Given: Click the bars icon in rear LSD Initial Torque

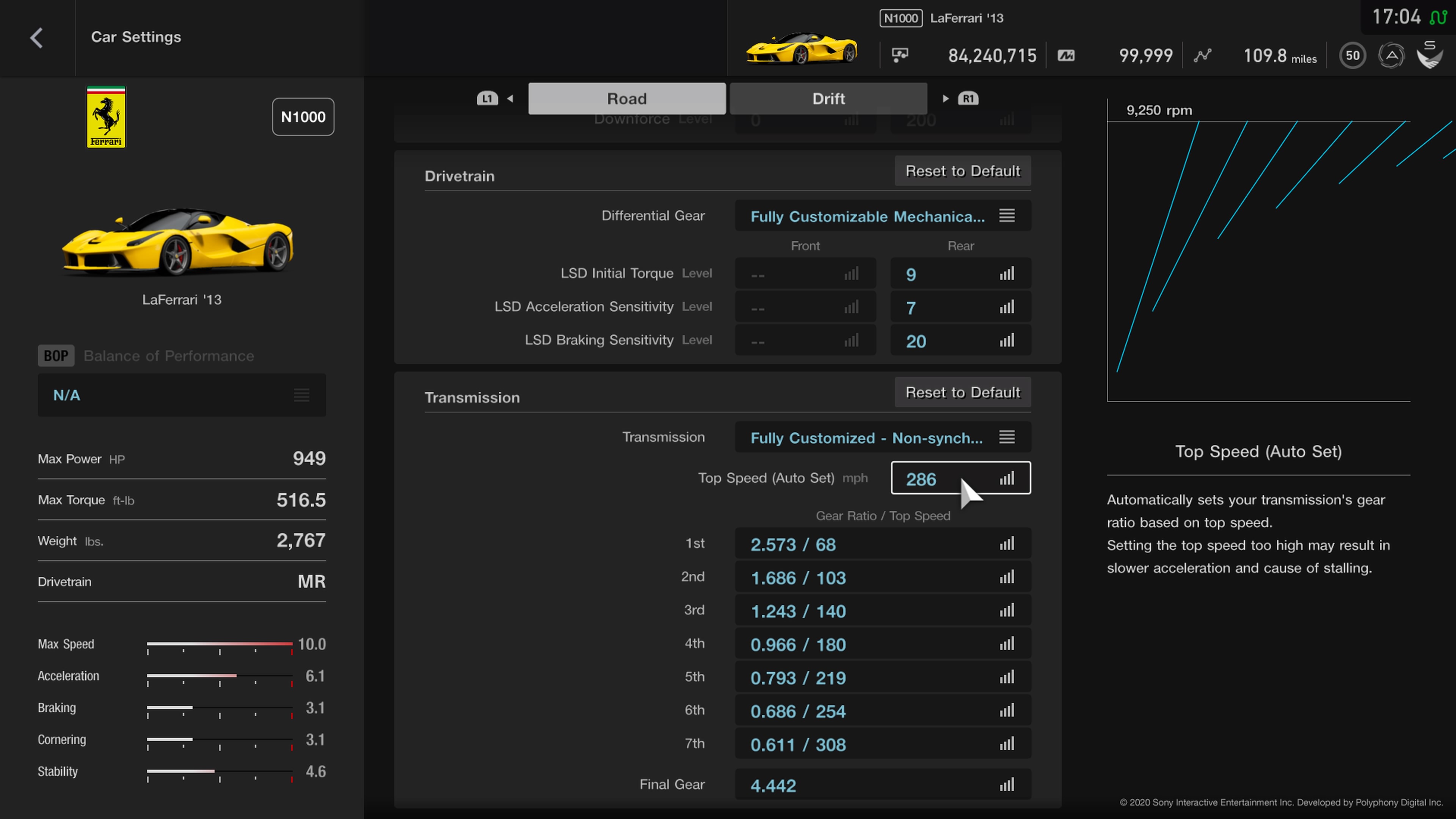Looking at the screenshot, I should 1007,273.
